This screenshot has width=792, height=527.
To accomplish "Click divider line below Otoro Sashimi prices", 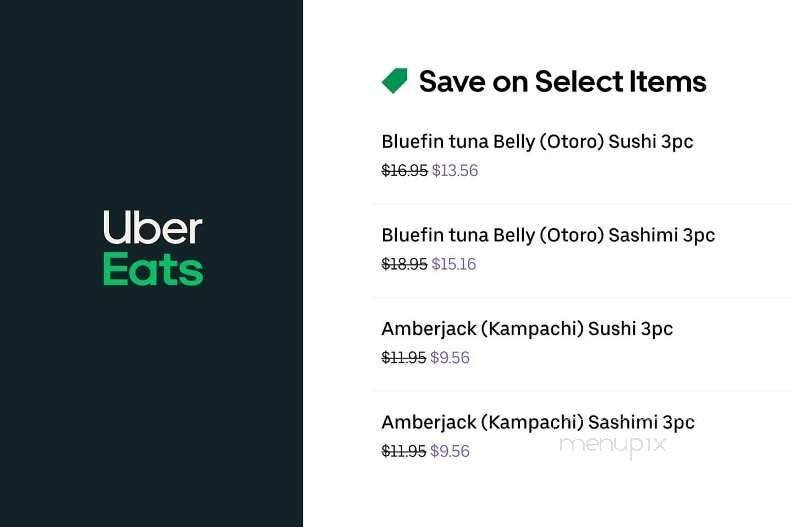I will [x=580, y=297].
